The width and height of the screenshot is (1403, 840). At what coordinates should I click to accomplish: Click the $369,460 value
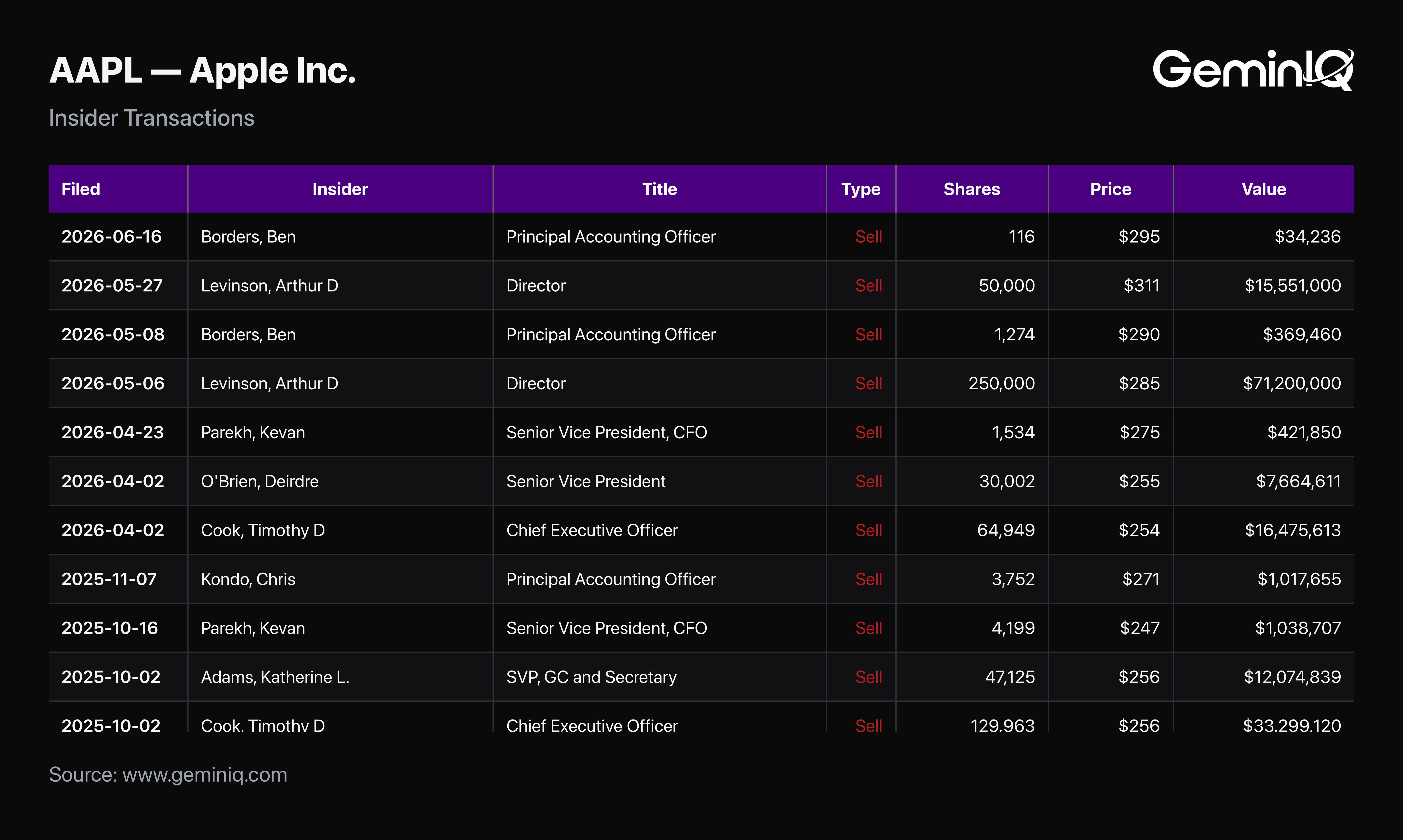point(1302,335)
